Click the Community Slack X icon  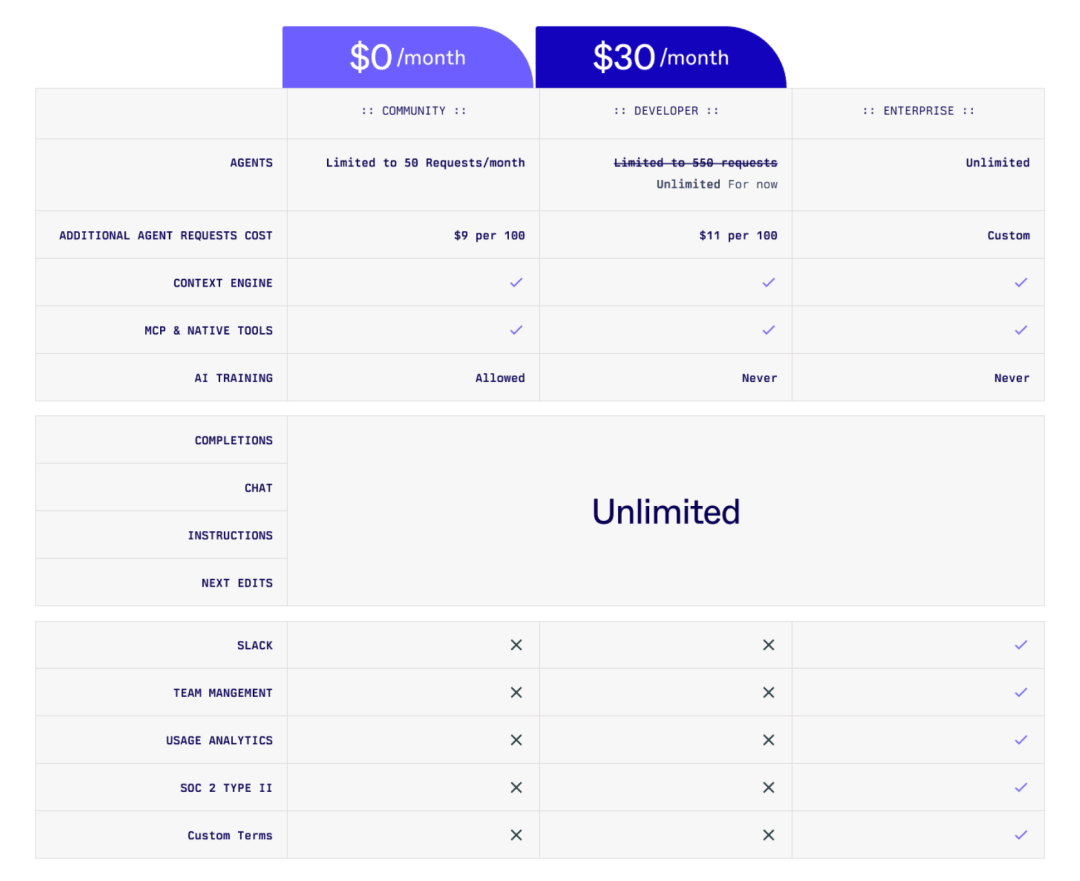[516, 645]
